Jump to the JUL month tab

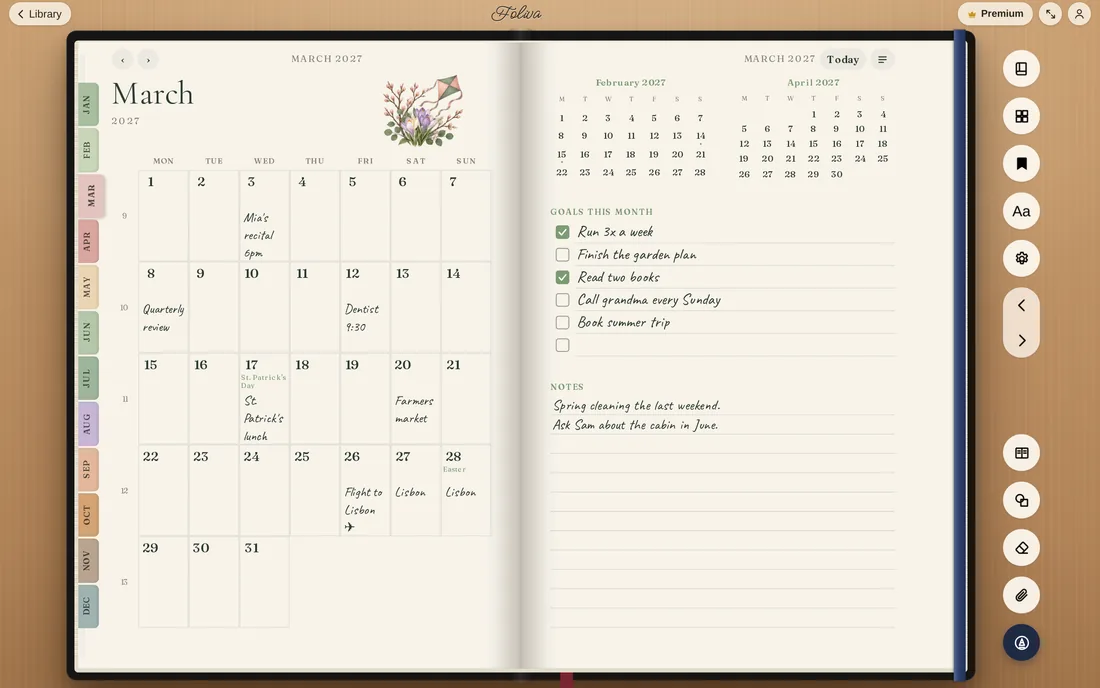[88, 378]
